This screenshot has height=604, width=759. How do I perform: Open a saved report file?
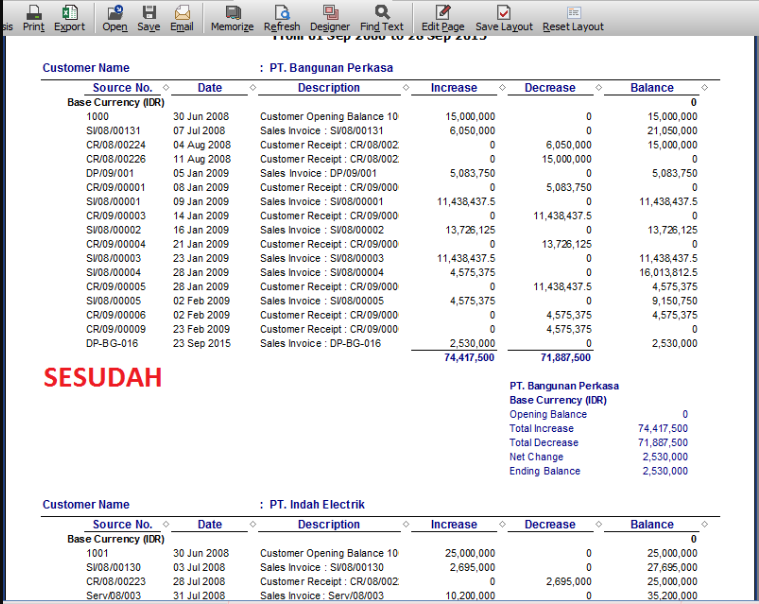[x=115, y=18]
